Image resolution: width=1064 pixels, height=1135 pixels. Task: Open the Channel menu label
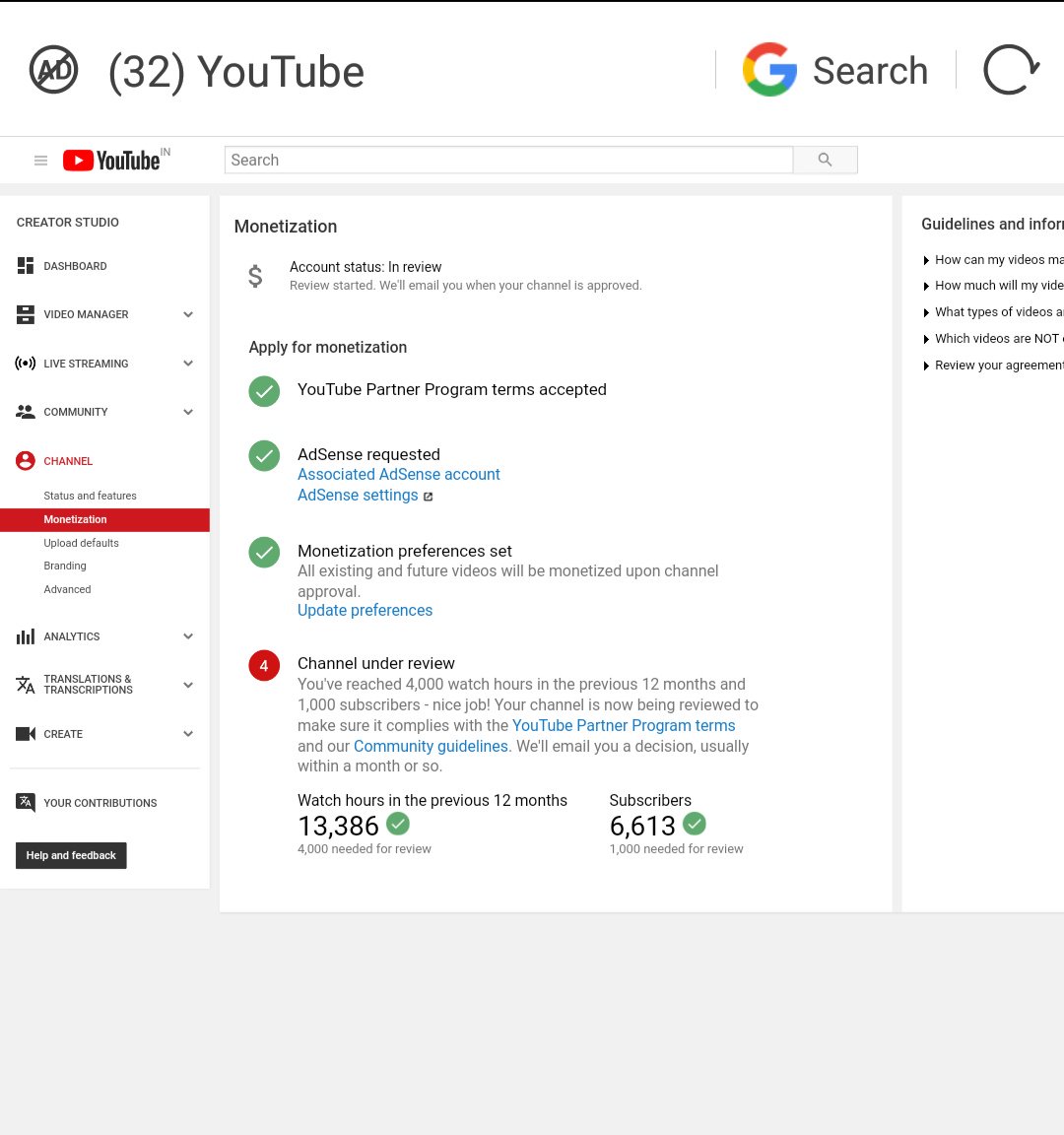click(x=68, y=461)
